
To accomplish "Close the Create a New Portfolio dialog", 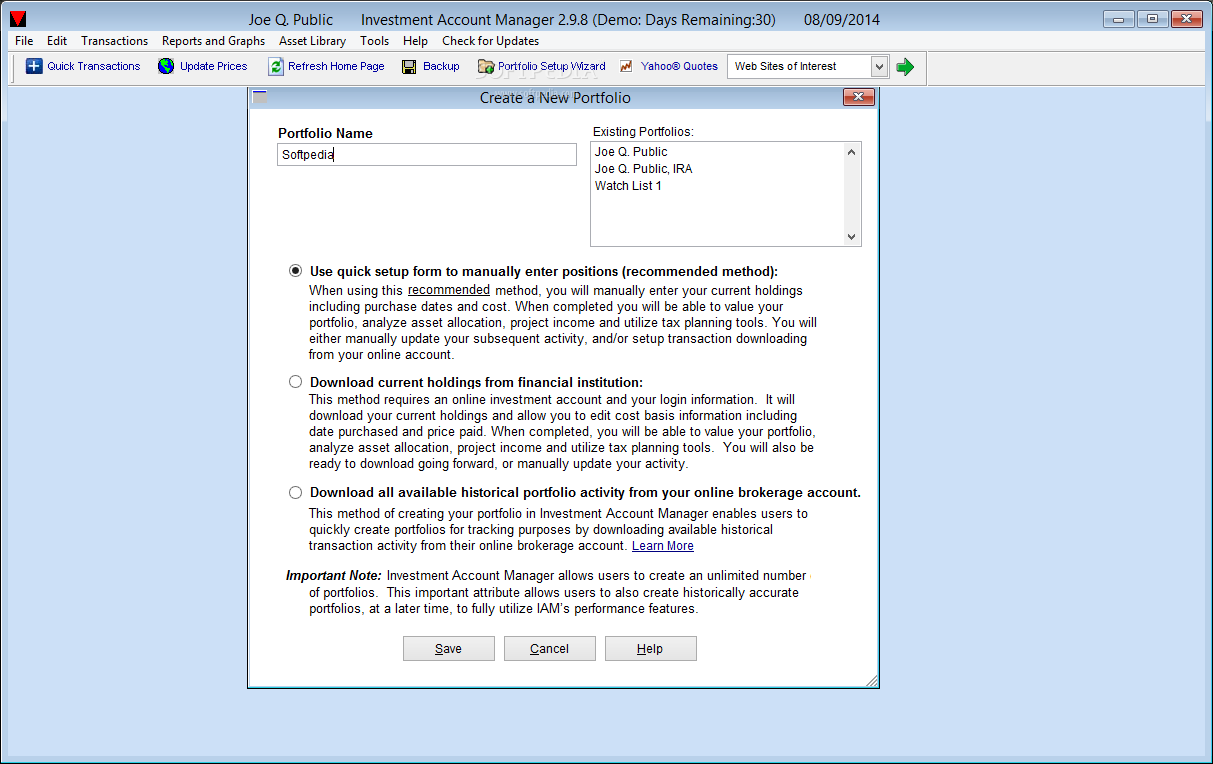I will 859,97.
